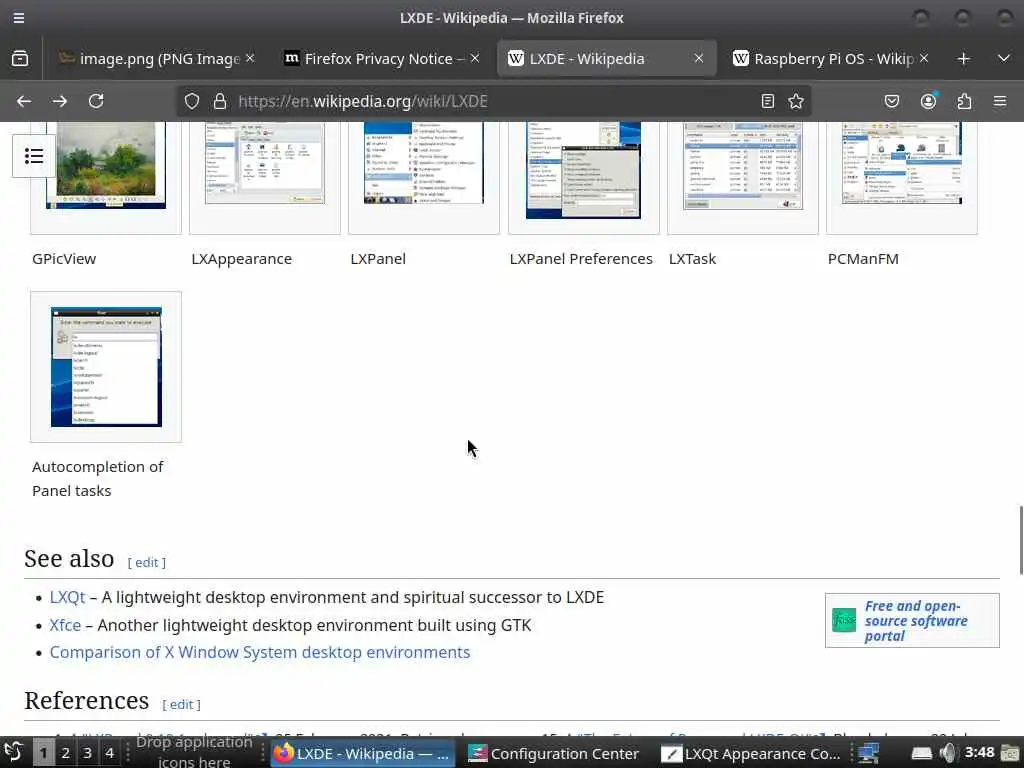Bookmark this page with the star icon
The height and width of the screenshot is (768, 1024).
795,101
